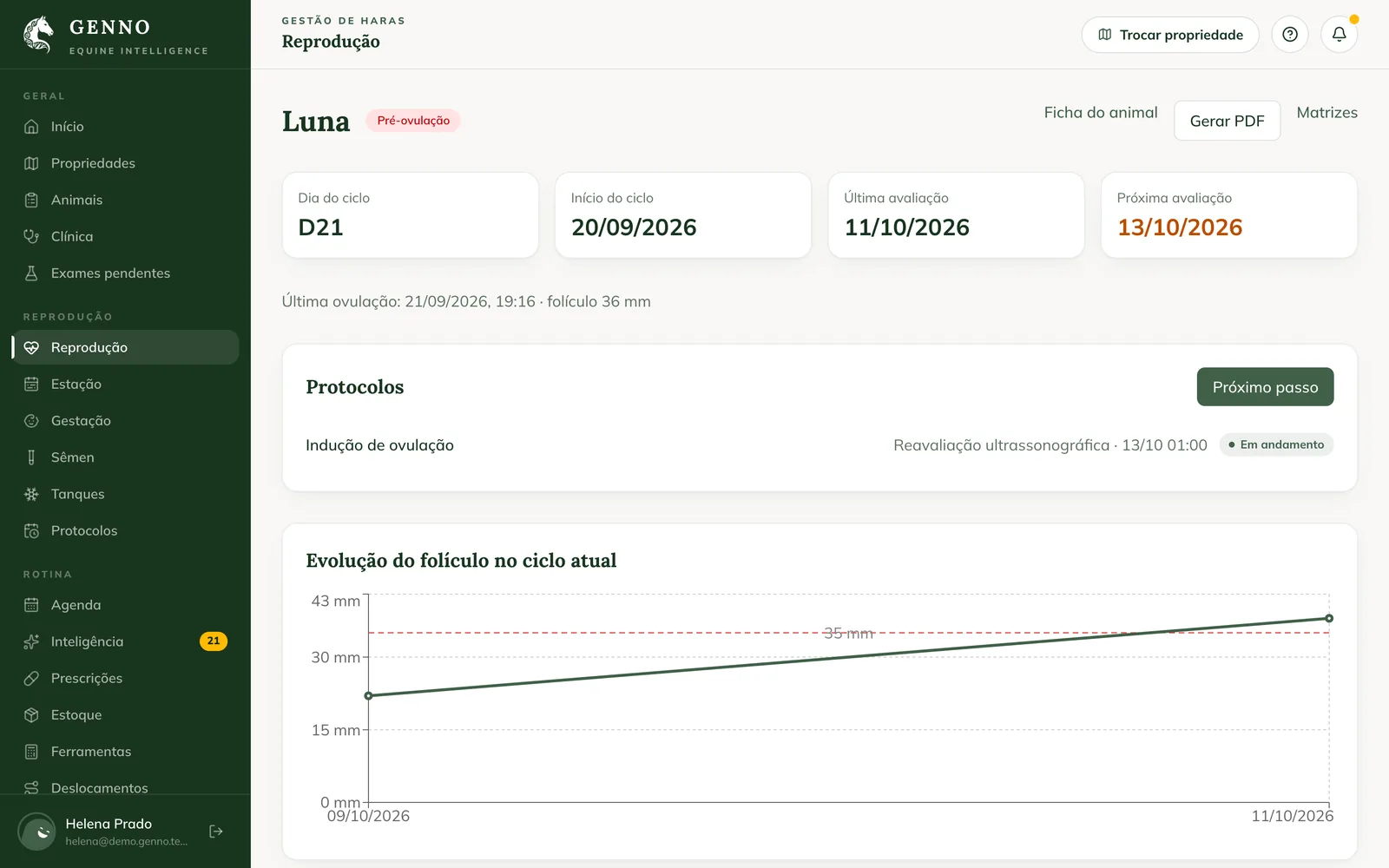Click the Prescrições pill icon

click(31, 678)
